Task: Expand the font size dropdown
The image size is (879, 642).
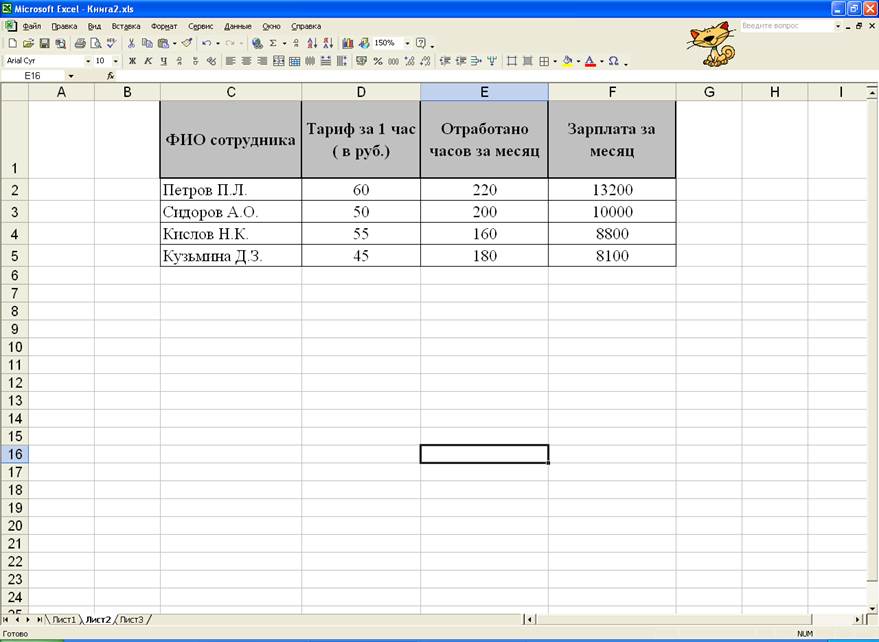Action: (x=116, y=61)
